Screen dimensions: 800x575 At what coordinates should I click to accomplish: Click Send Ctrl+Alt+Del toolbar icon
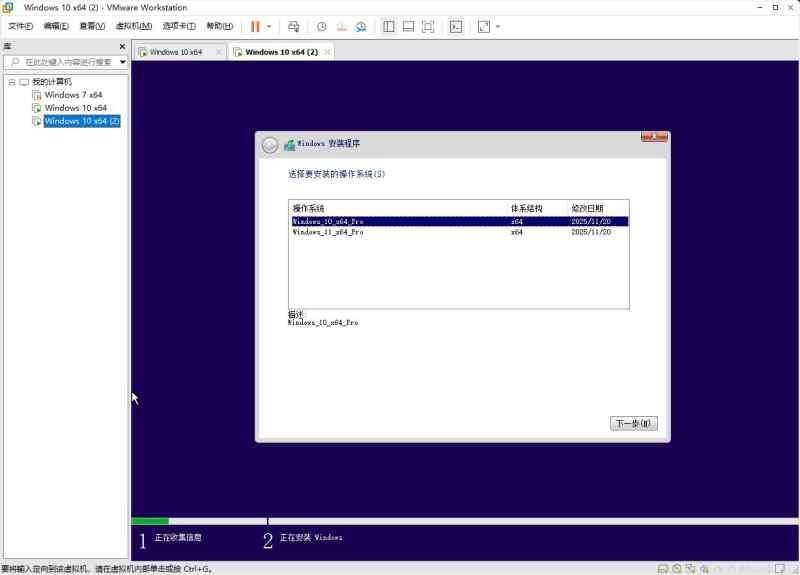coord(294,27)
